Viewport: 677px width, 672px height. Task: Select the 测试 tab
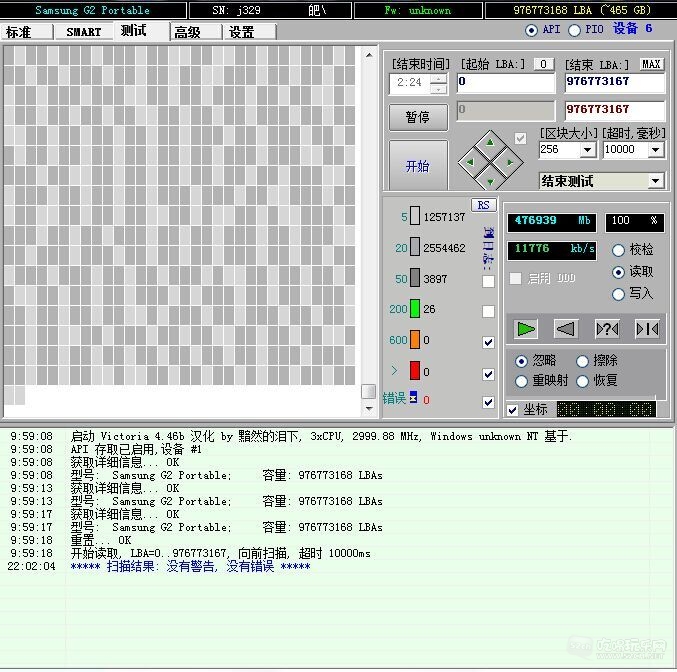click(x=141, y=31)
